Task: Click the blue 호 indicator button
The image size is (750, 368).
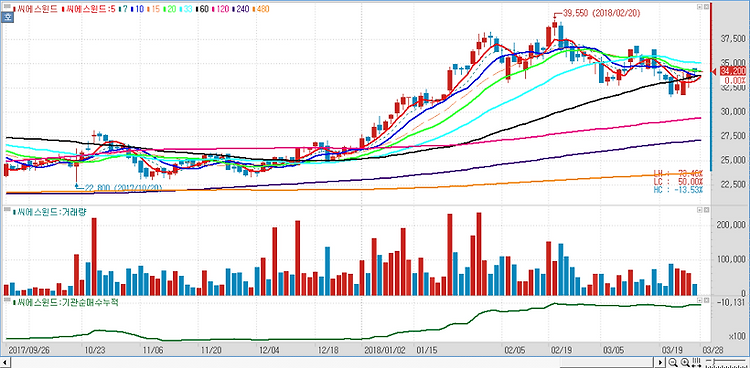Action: (8, 17)
